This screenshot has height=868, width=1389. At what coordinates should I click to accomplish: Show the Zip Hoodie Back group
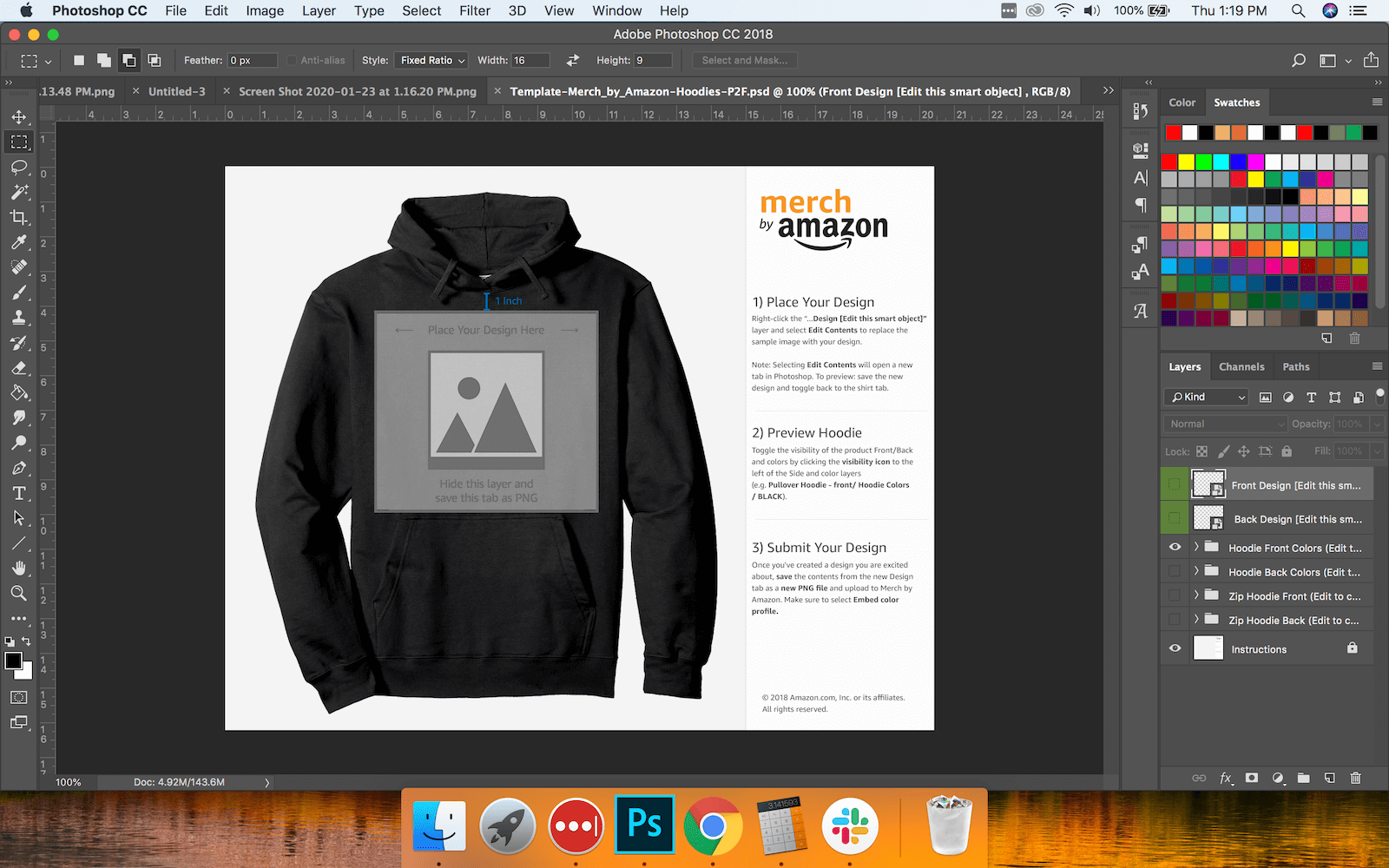coord(1175,620)
